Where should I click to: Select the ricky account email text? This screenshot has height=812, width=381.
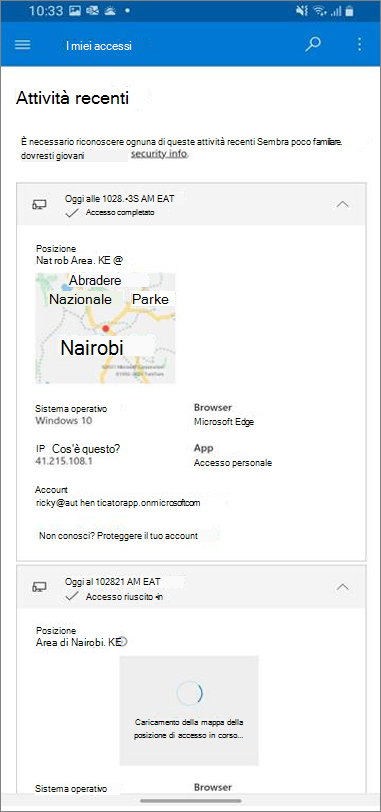click(118, 502)
